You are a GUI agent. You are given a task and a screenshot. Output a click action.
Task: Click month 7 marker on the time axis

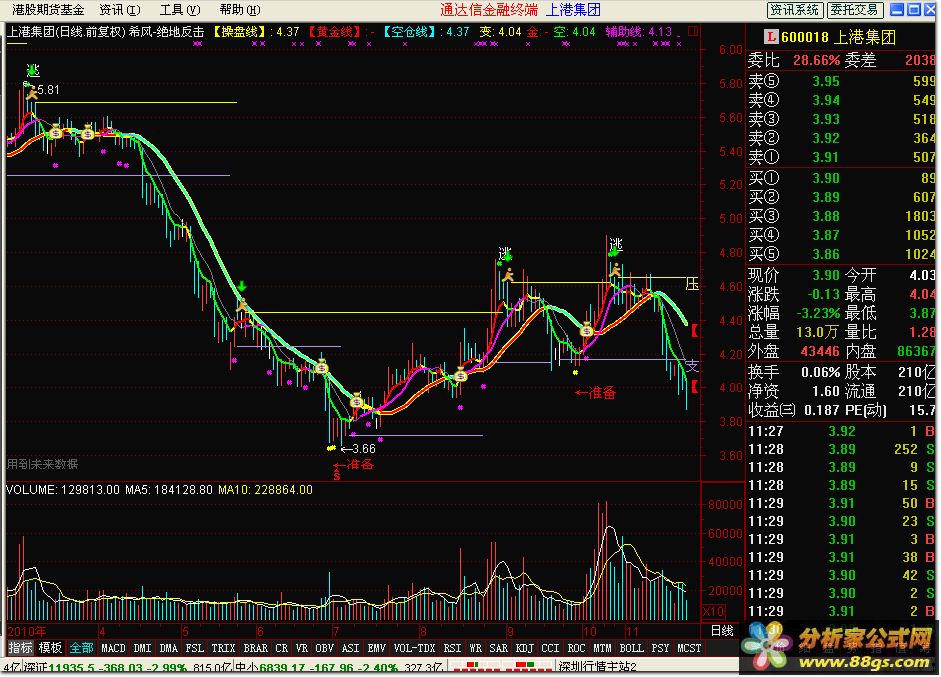click(x=336, y=631)
